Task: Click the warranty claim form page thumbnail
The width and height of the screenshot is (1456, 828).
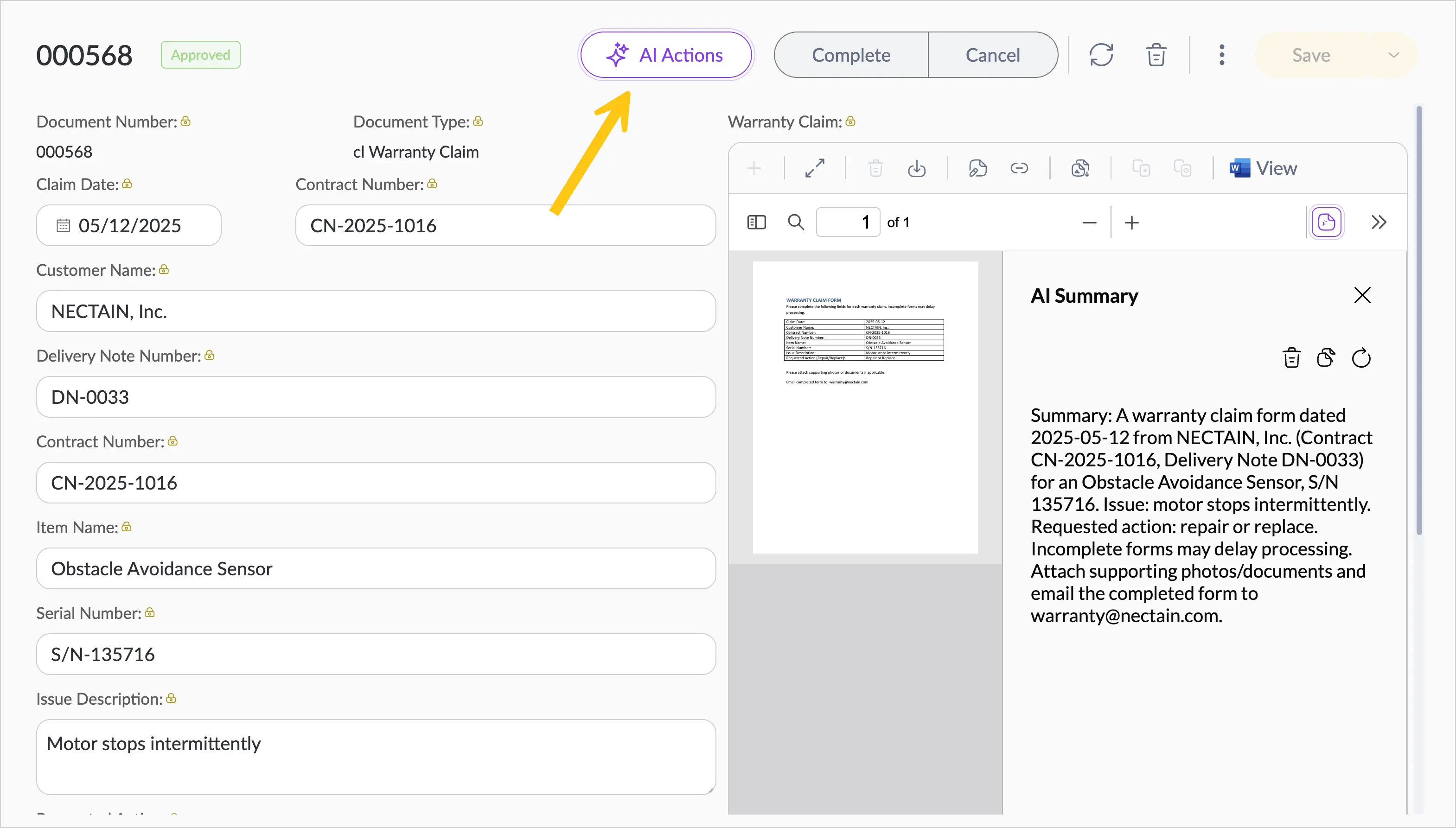Action: pos(865,407)
